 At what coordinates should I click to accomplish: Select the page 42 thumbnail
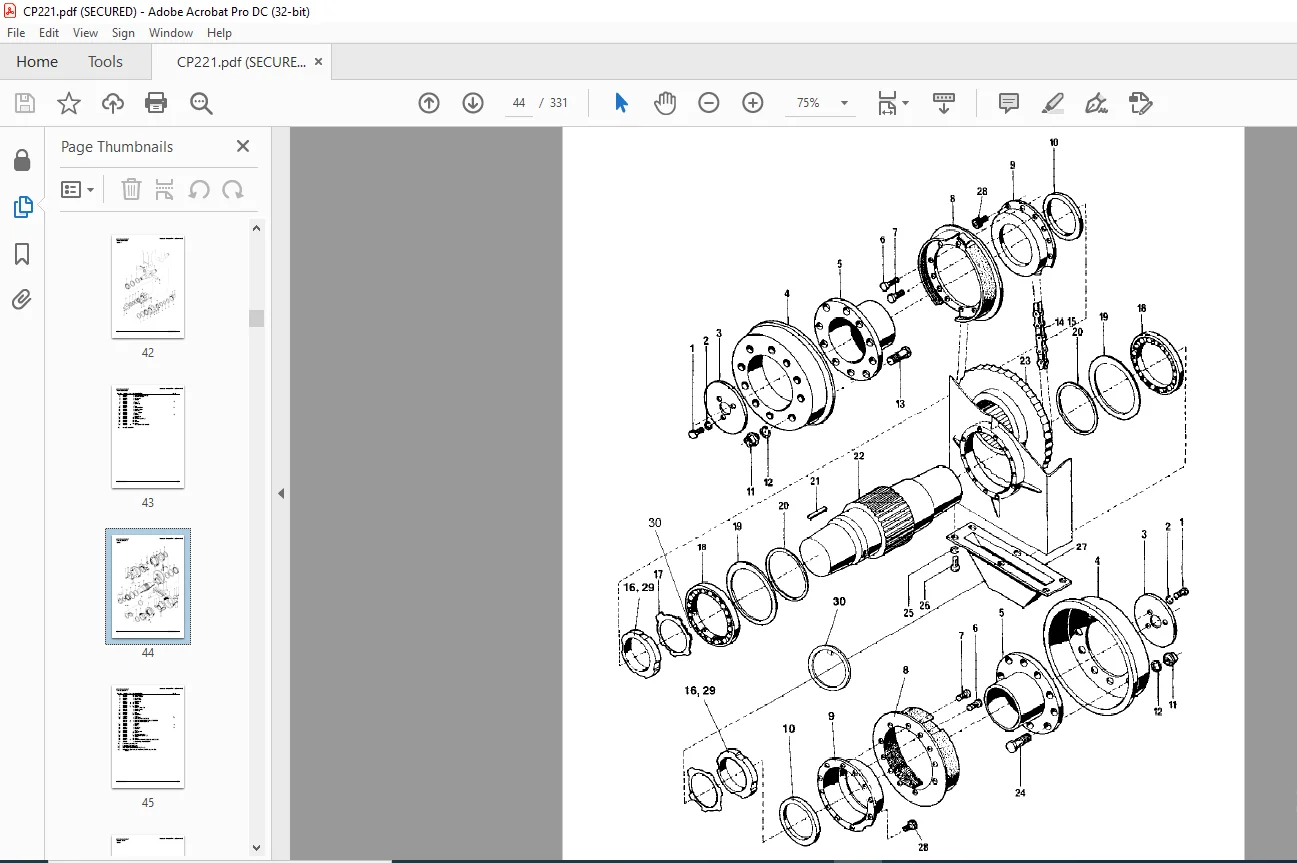tap(148, 287)
